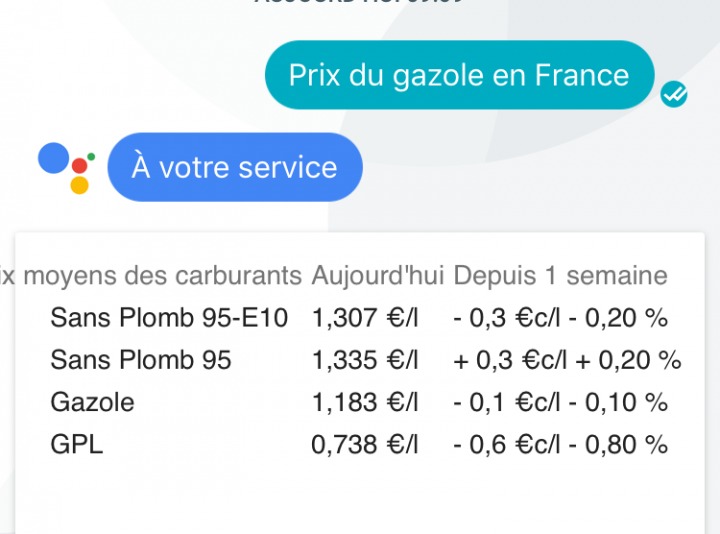Image resolution: width=720 pixels, height=534 pixels.
Task: Select the "Prix du gazole en France" message bubble
Action: tap(459, 75)
